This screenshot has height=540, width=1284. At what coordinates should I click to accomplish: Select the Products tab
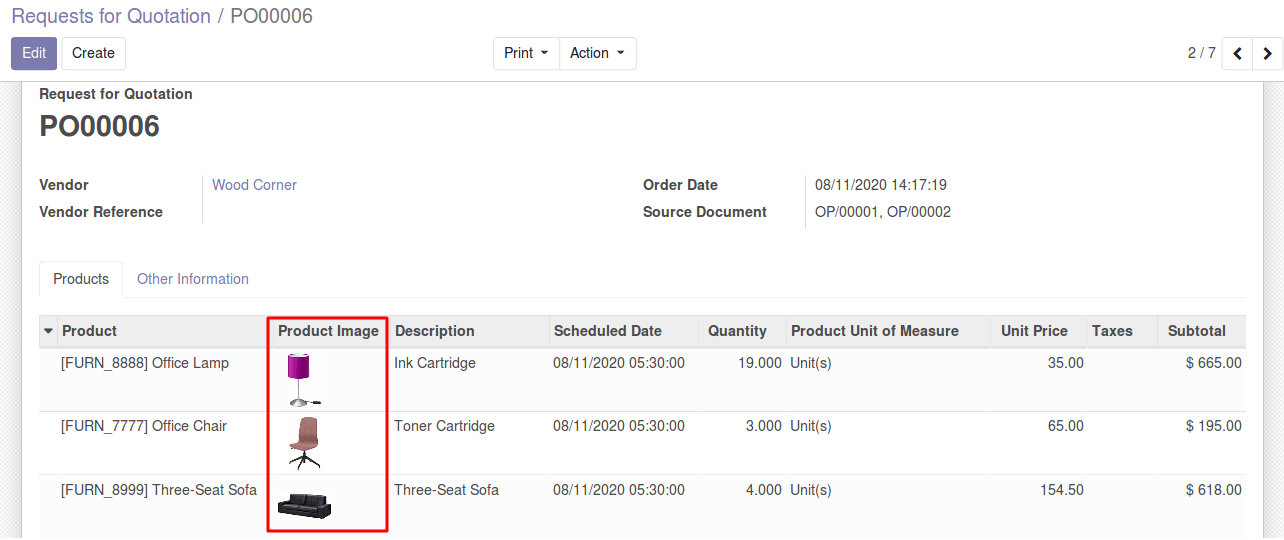[x=81, y=279]
